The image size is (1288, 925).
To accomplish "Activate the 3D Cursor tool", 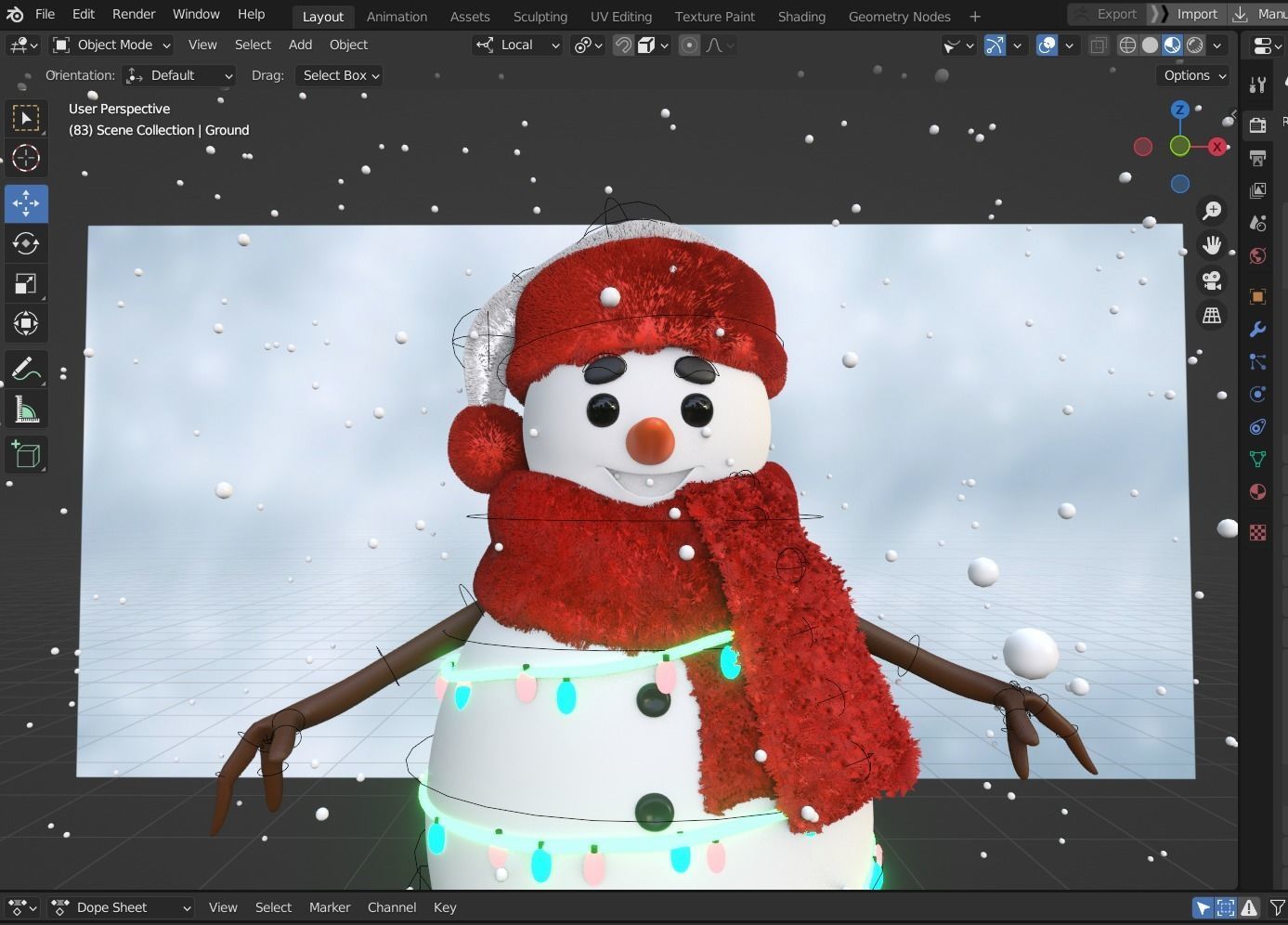I will coord(26,158).
